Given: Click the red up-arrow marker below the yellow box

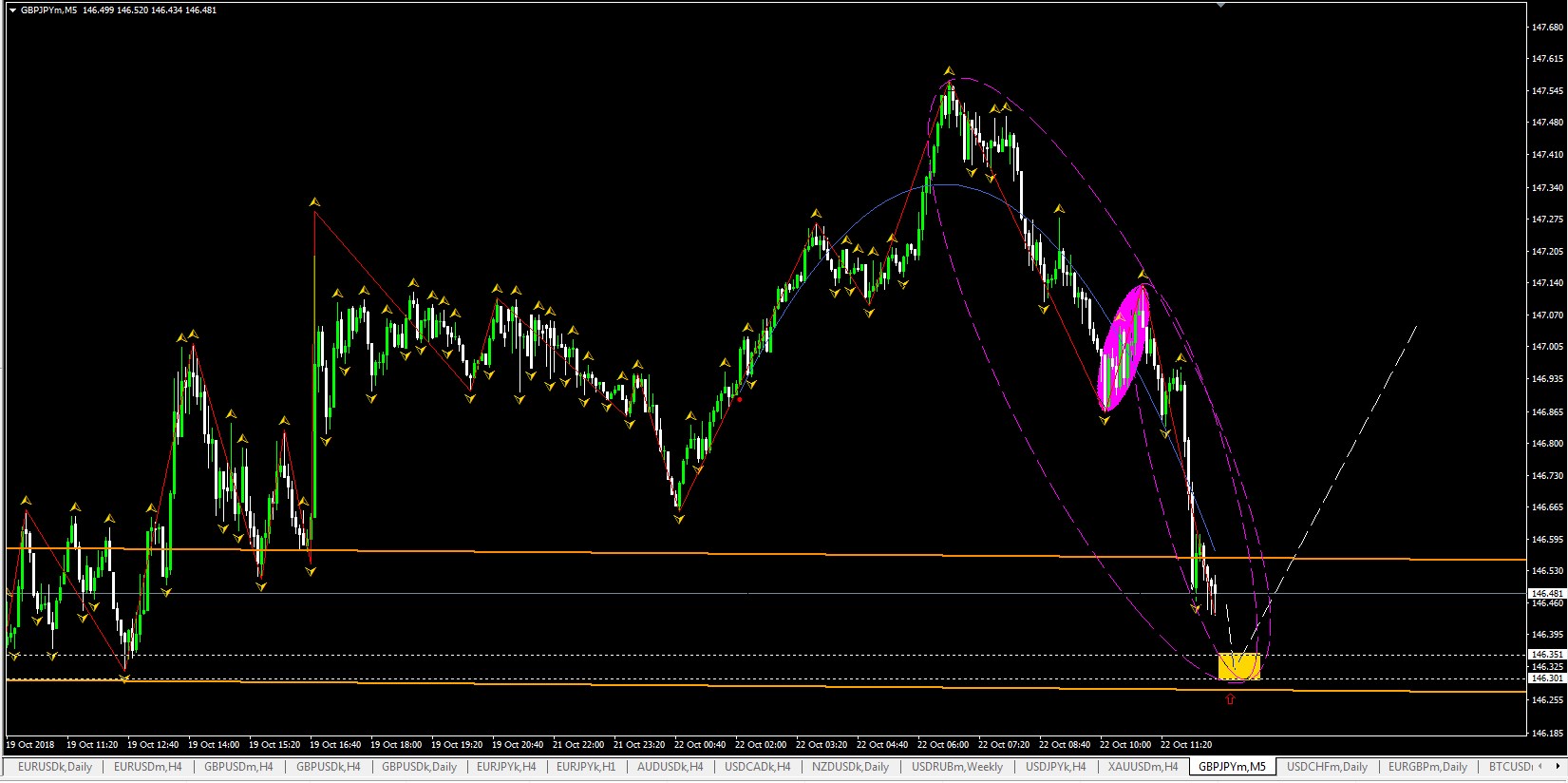Looking at the screenshot, I should tap(1231, 699).
